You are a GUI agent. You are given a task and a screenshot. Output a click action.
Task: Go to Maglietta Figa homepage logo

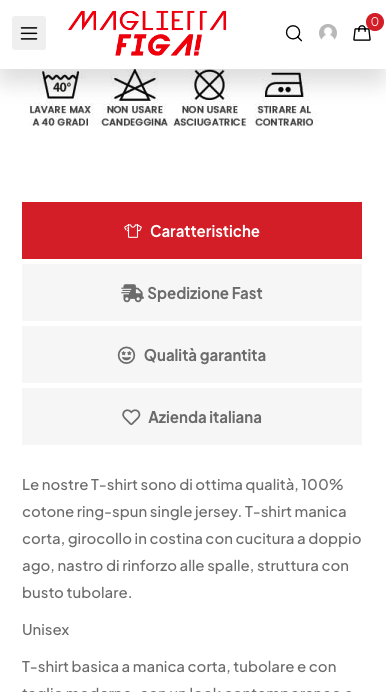(147, 33)
